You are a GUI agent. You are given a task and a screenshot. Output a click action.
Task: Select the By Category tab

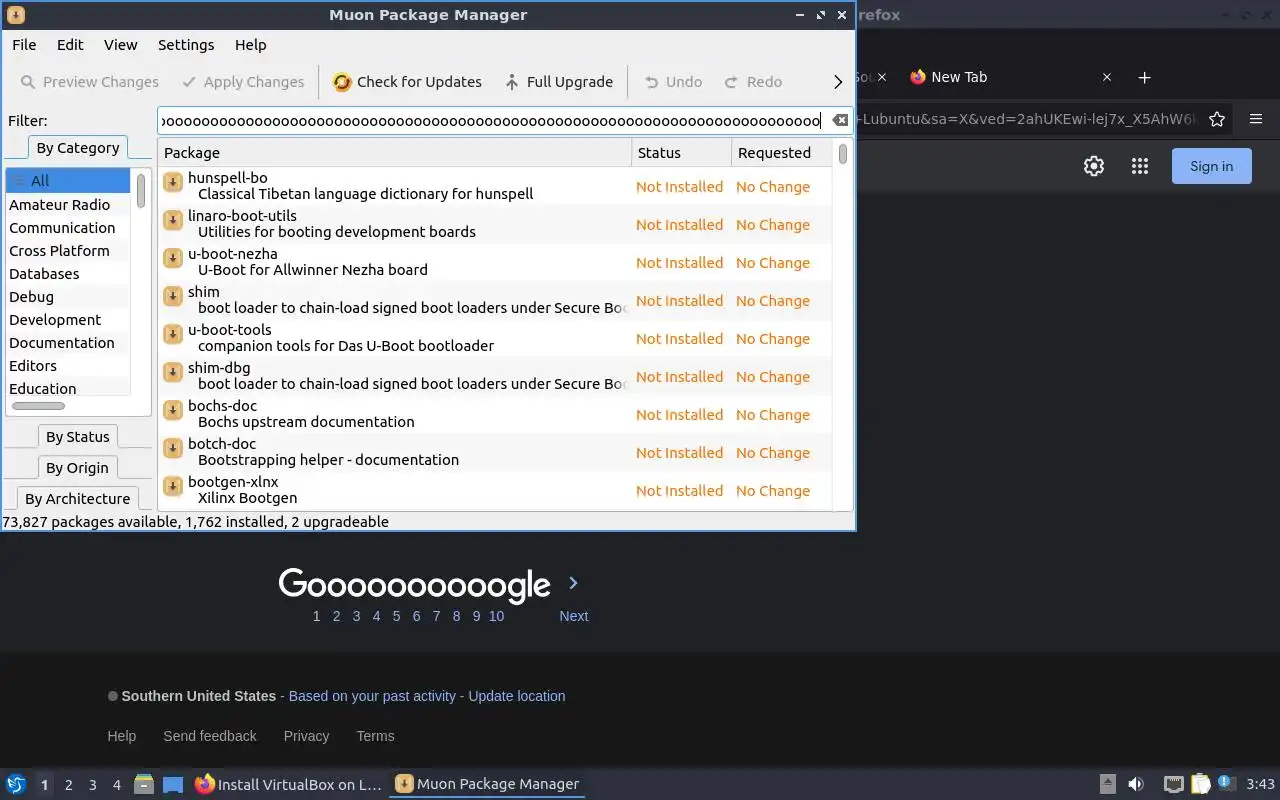(x=78, y=148)
